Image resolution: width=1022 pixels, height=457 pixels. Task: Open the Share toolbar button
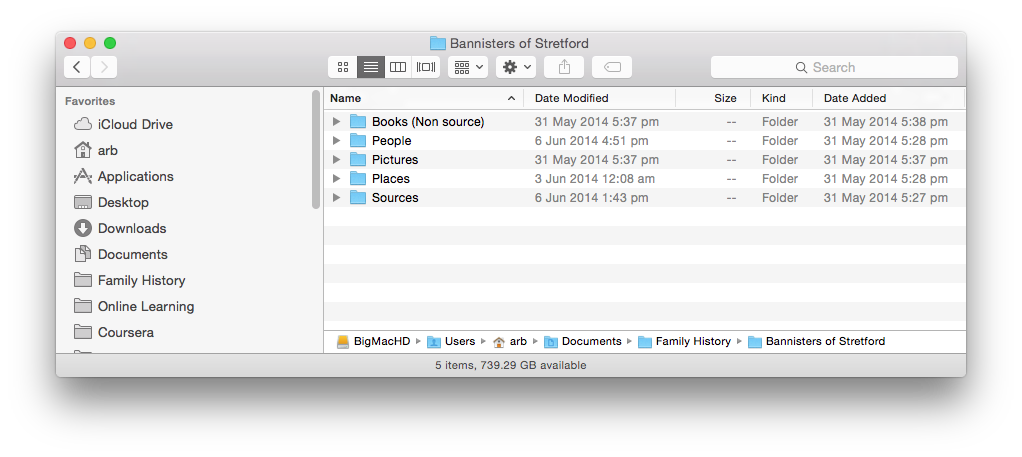tap(564, 67)
